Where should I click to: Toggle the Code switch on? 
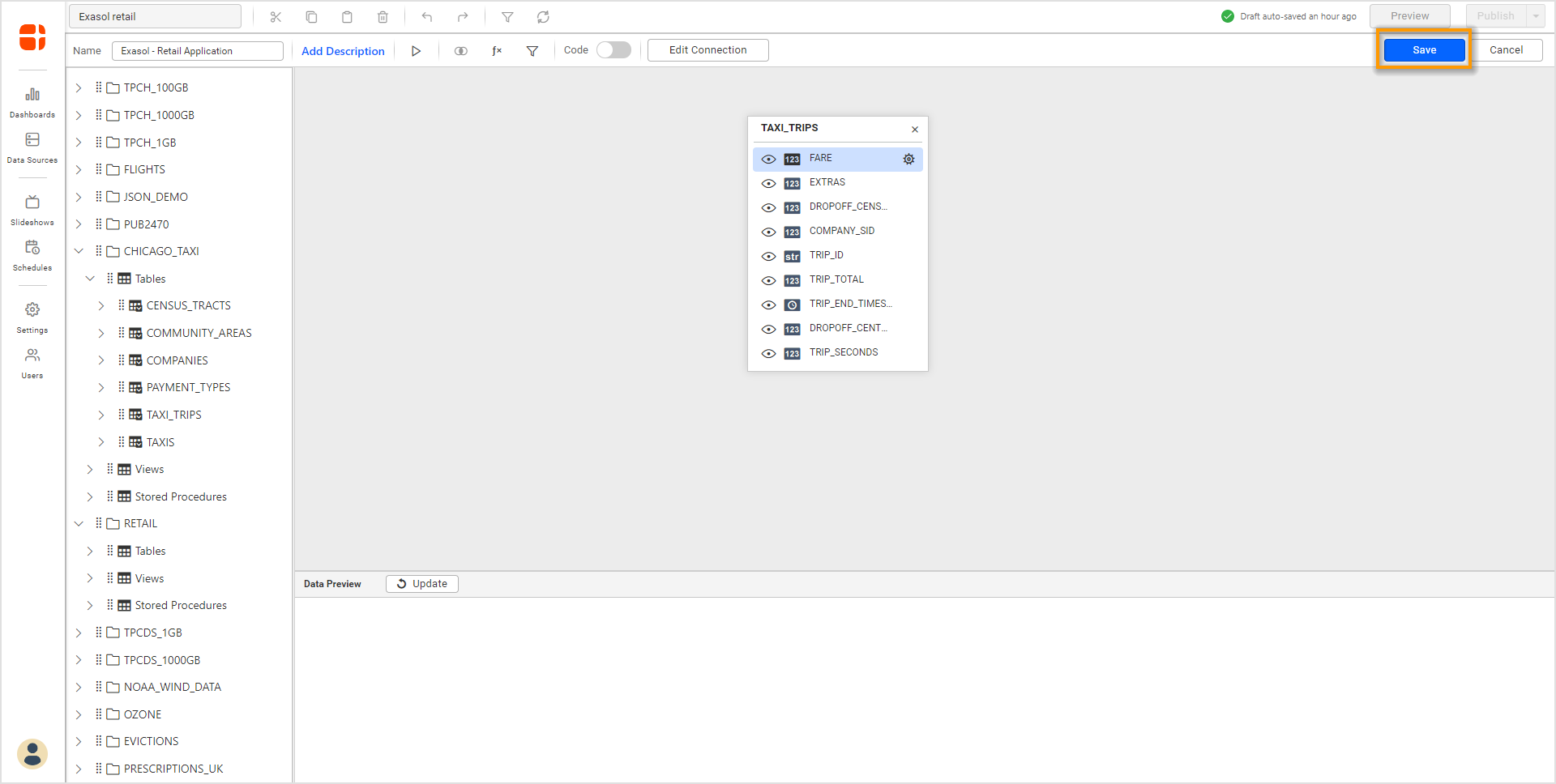point(613,50)
